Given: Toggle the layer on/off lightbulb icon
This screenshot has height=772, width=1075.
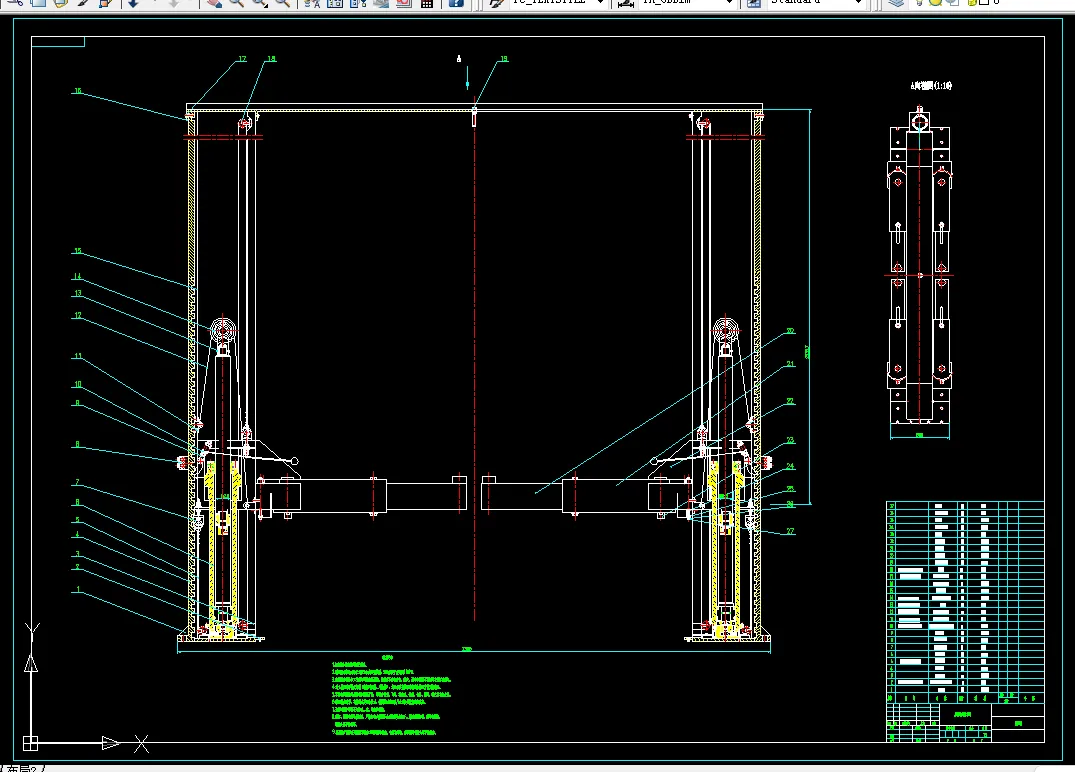Looking at the screenshot, I should pos(921,3).
